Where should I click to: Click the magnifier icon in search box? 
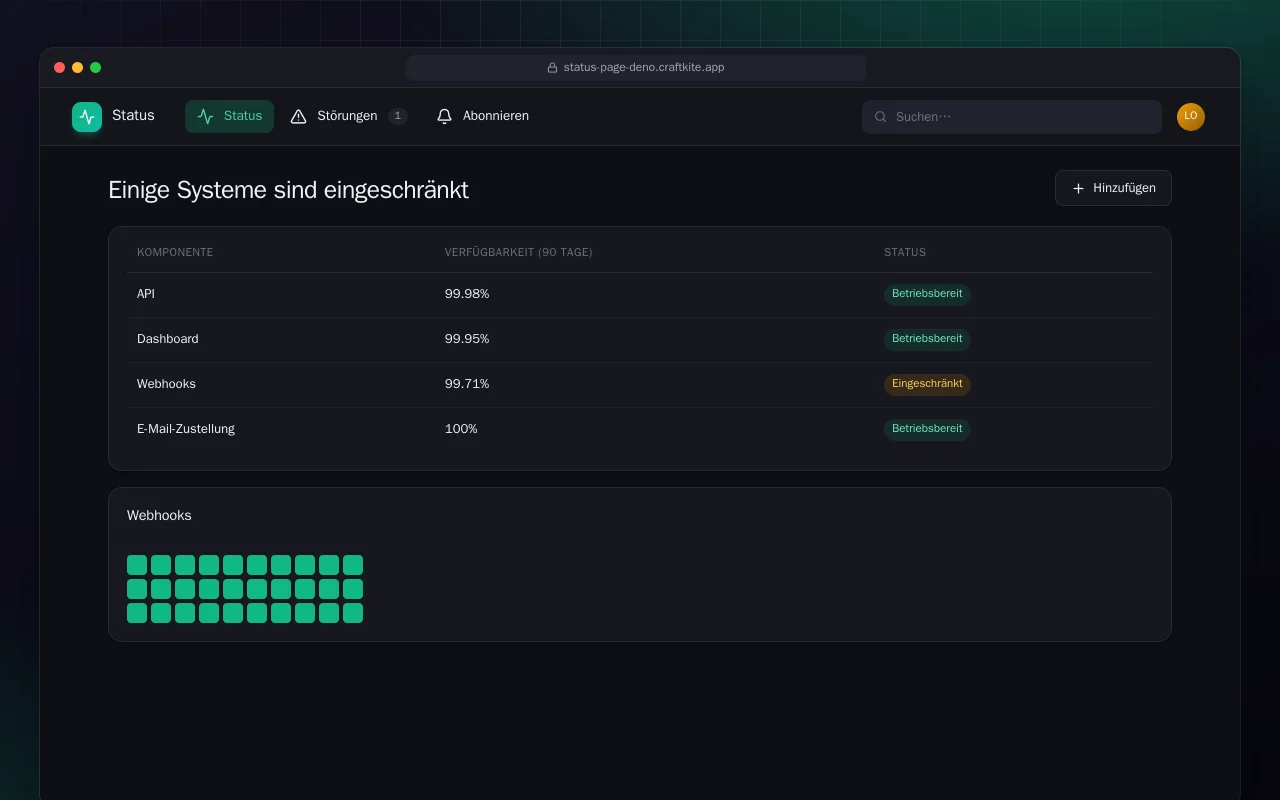coord(881,117)
